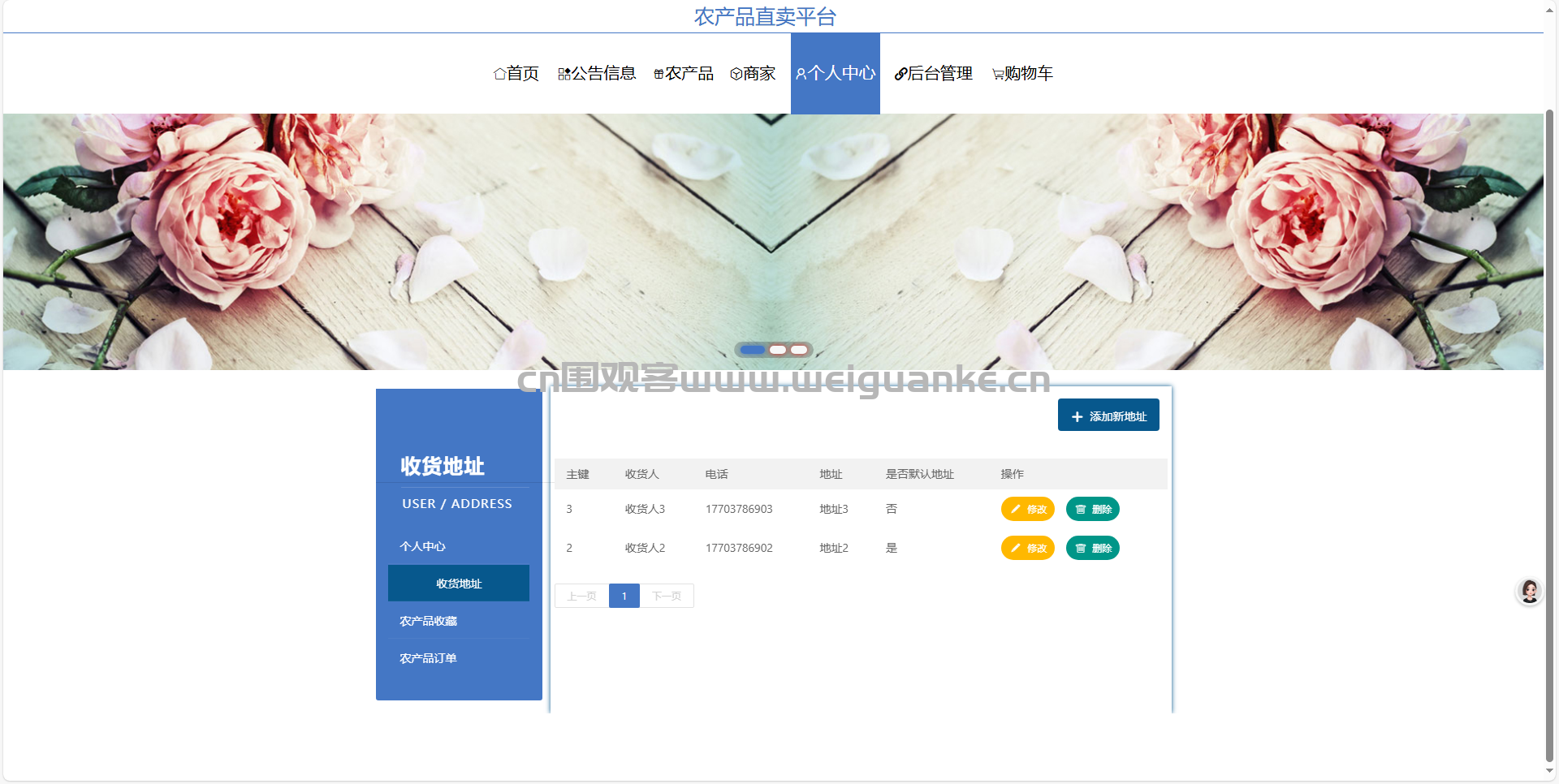Image resolution: width=1559 pixels, height=784 pixels.
Task: Click 删除 button for 收货人2
Action: [1093, 548]
